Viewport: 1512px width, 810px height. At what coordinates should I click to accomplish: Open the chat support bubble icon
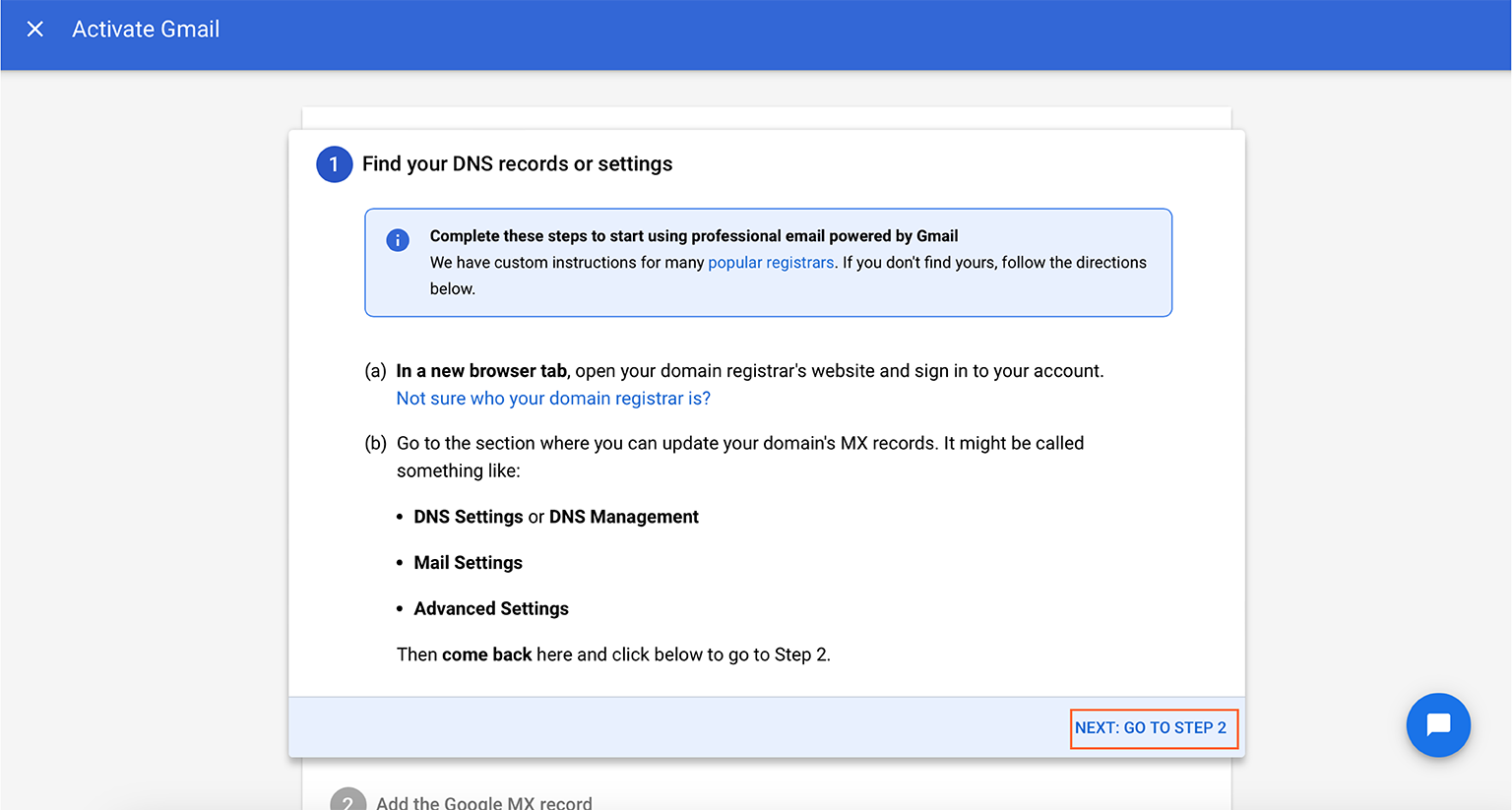[1438, 725]
